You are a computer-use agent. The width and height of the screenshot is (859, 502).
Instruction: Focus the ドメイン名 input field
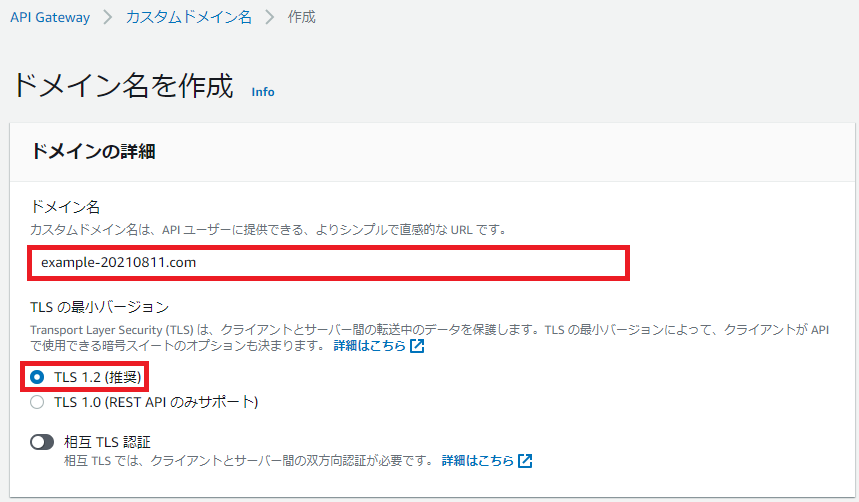click(x=328, y=263)
